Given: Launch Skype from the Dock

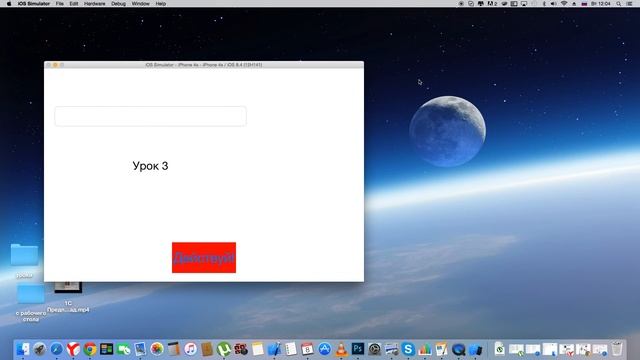Looking at the screenshot, I should click(x=408, y=349).
